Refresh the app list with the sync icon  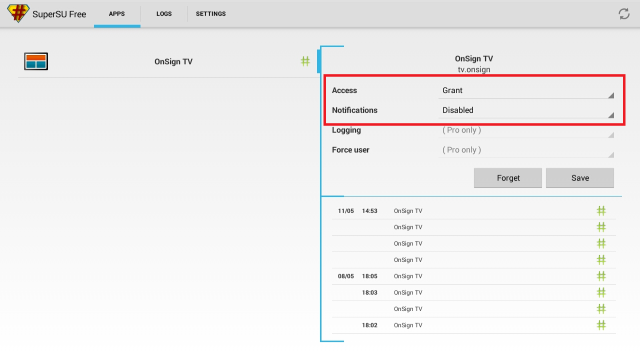coord(624,14)
